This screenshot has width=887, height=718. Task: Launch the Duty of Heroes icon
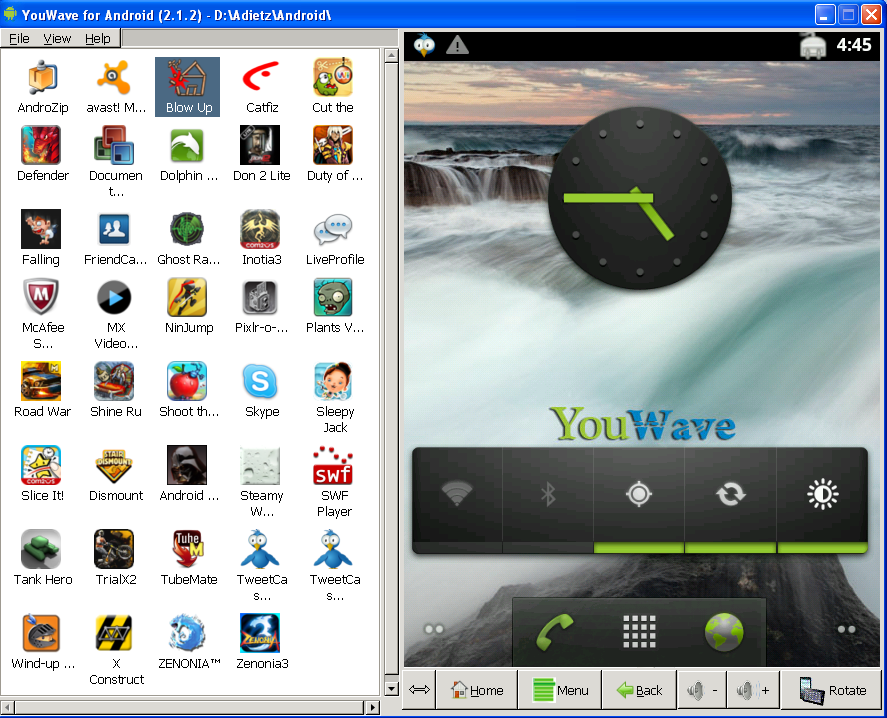pos(333,145)
